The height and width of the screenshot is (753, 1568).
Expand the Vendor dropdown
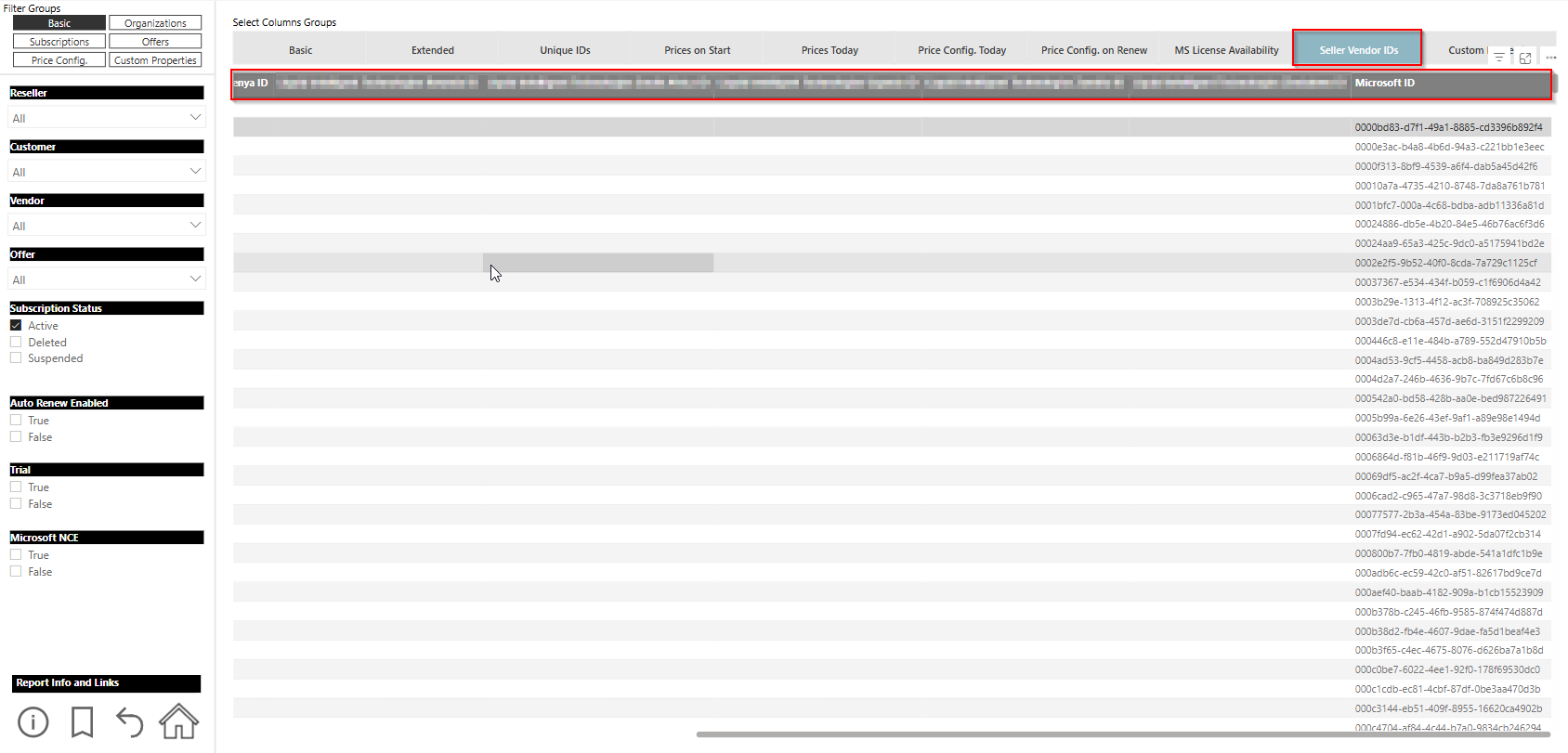click(x=107, y=226)
